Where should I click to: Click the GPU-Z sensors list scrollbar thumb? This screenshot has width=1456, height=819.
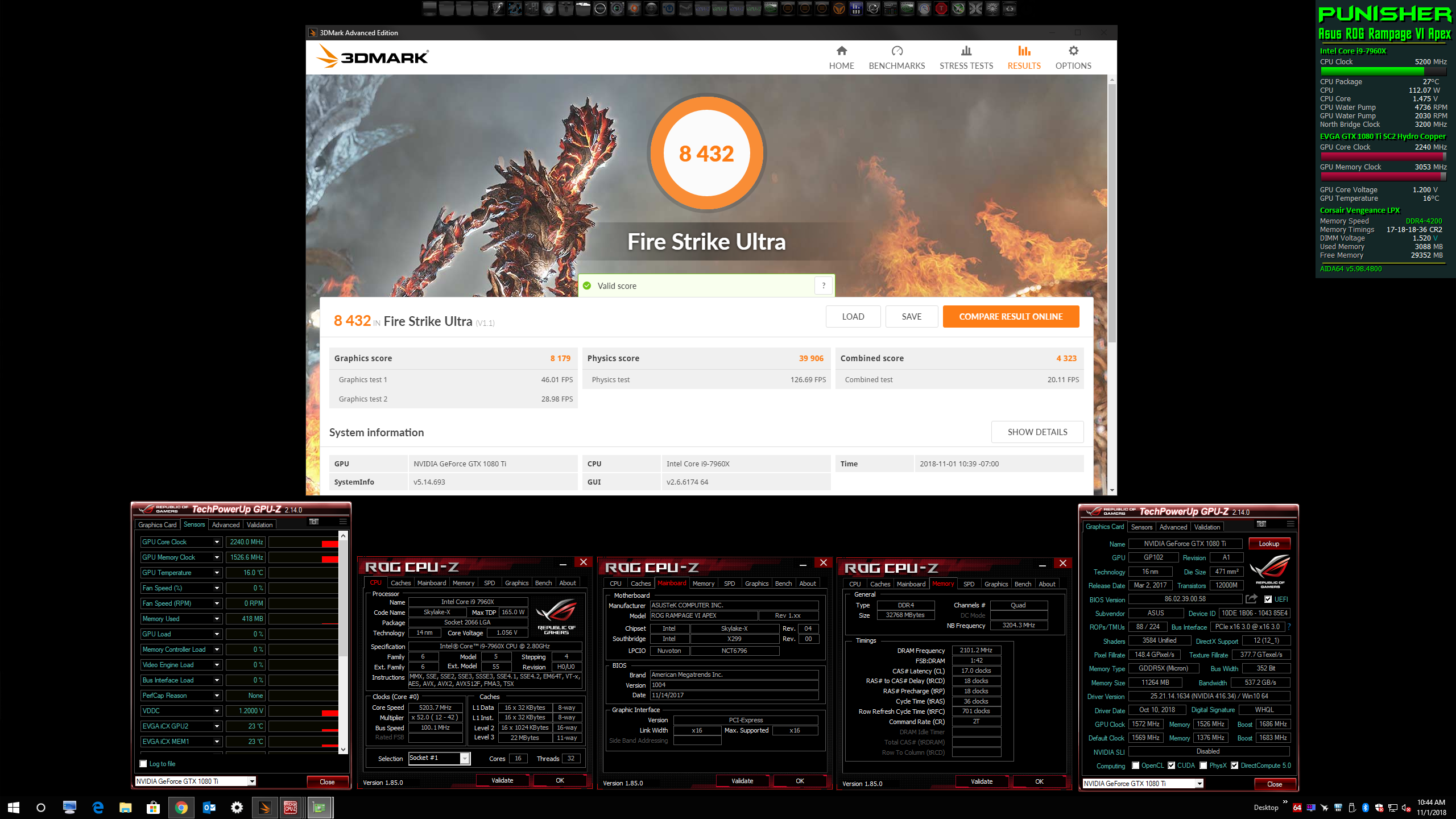pyautogui.click(x=343, y=597)
